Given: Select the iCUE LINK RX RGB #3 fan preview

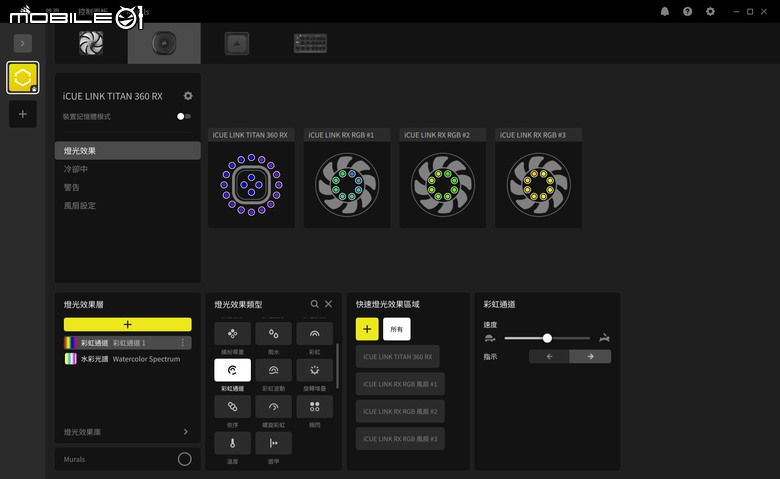Looking at the screenshot, I should pos(539,185).
